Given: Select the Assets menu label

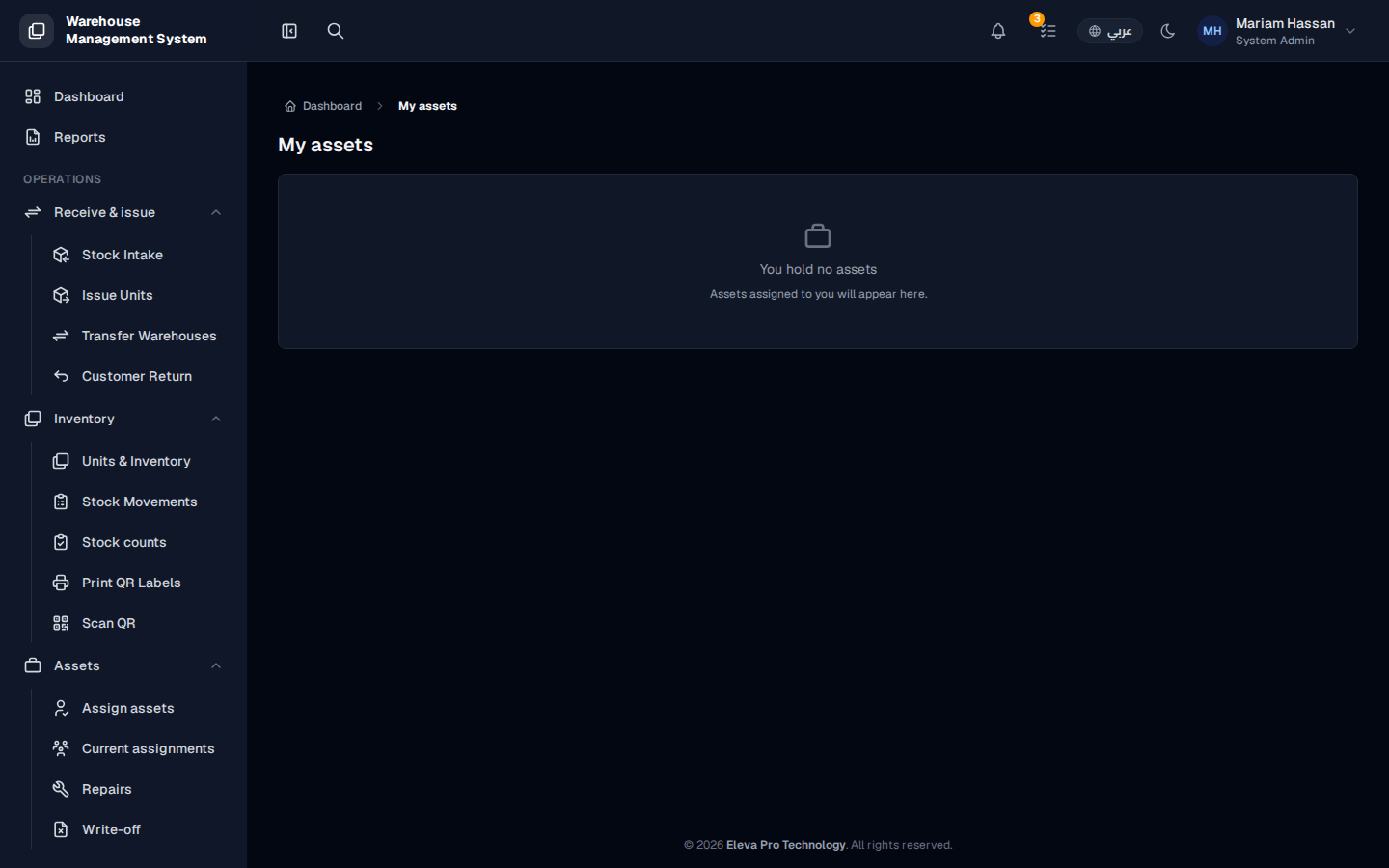Looking at the screenshot, I should 77,665.
